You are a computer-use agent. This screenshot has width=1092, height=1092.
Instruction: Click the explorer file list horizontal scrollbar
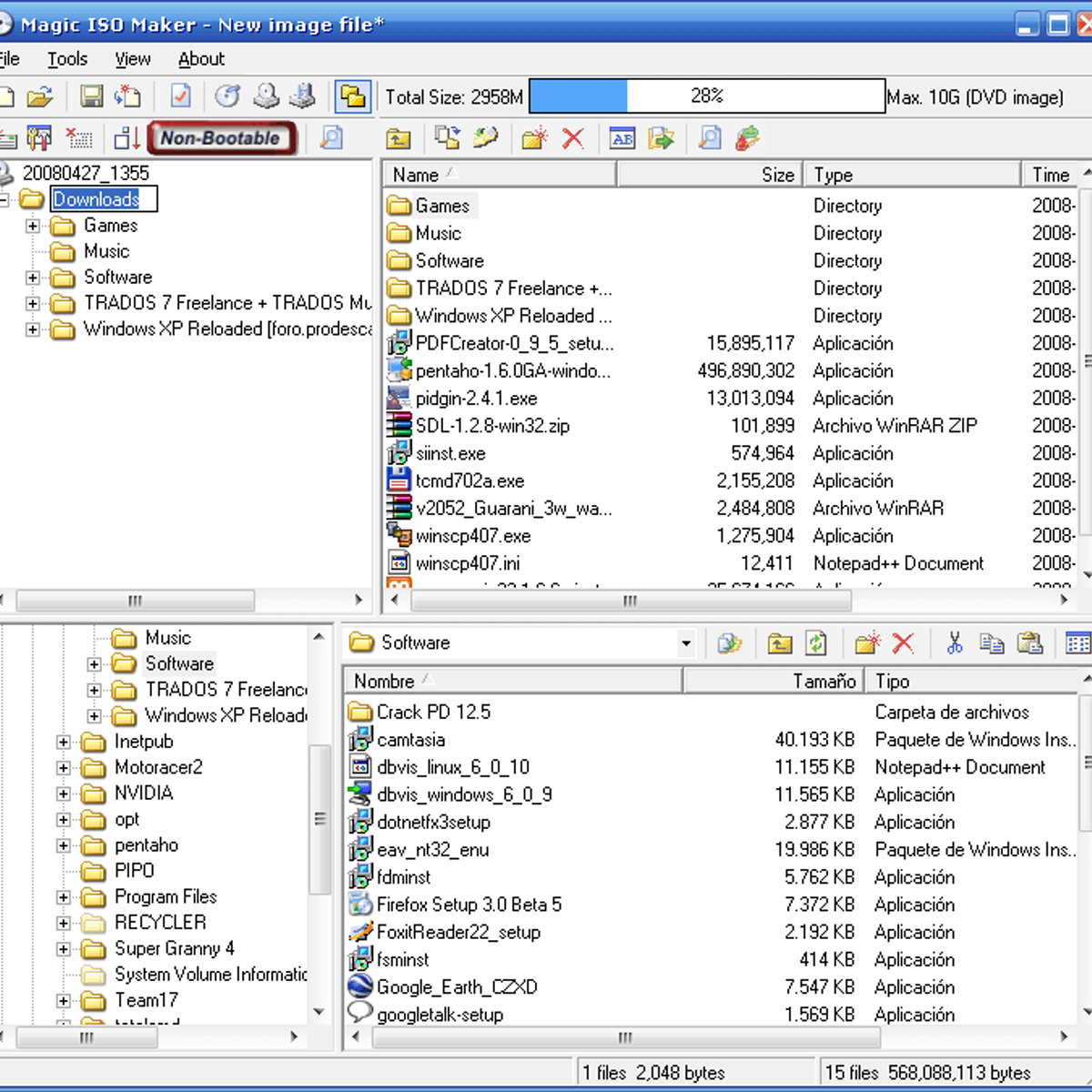(624, 1036)
